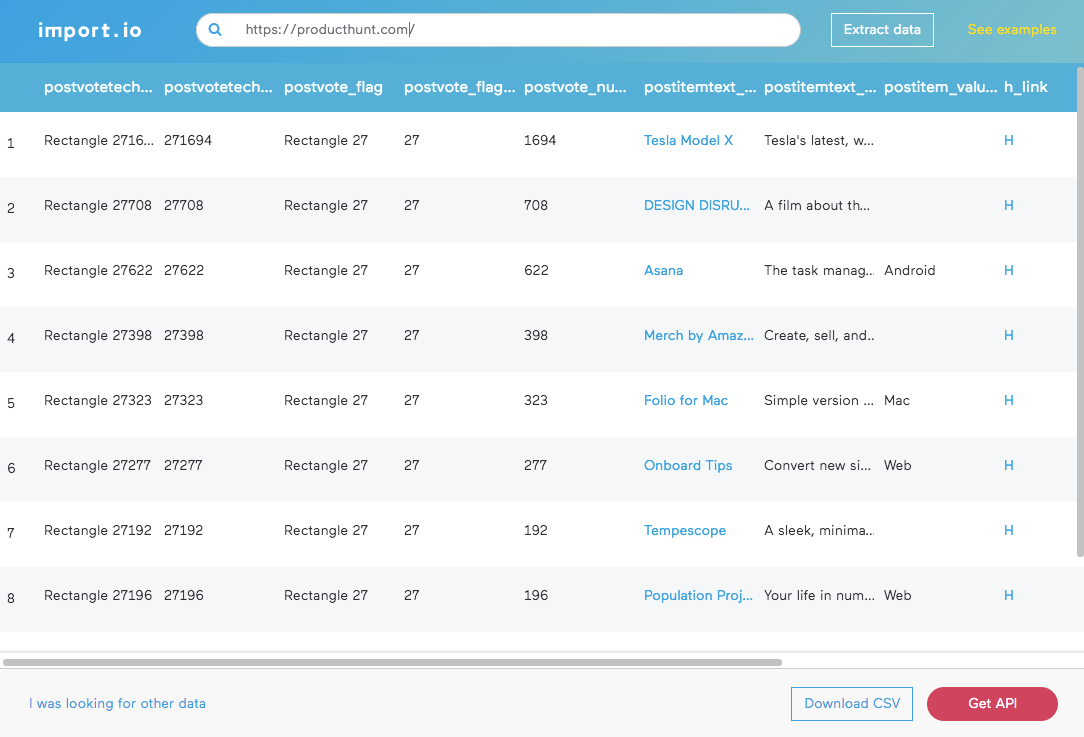
Task: Click the H link in DESIGN DISRU... row
Action: (1009, 205)
